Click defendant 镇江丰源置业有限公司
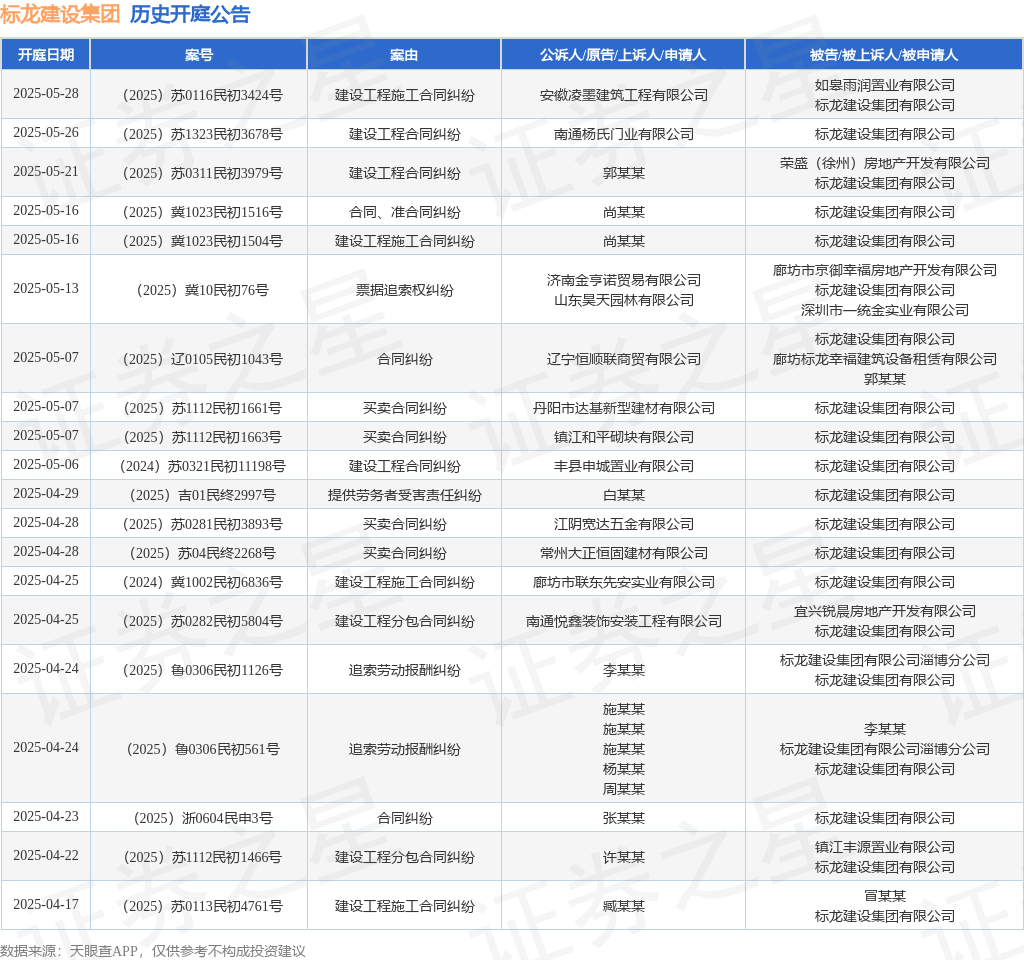Image resolution: width=1024 pixels, height=960 pixels. click(885, 848)
